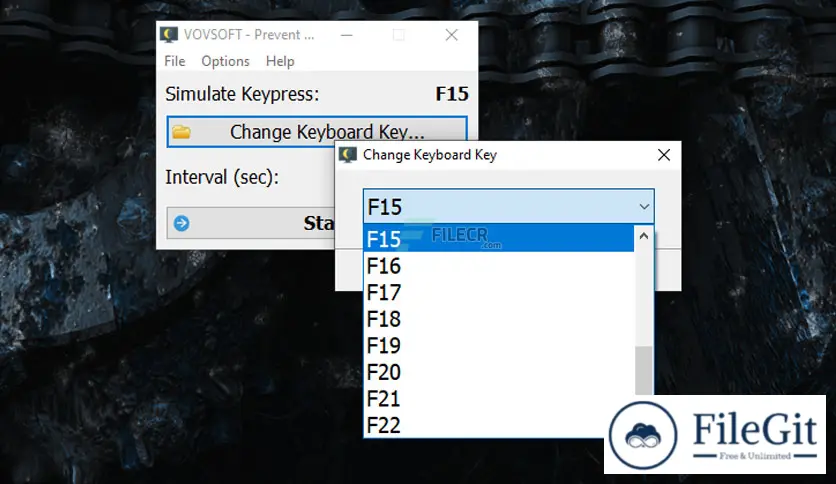
Task: Select F21 from the list
Action: tap(499, 399)
